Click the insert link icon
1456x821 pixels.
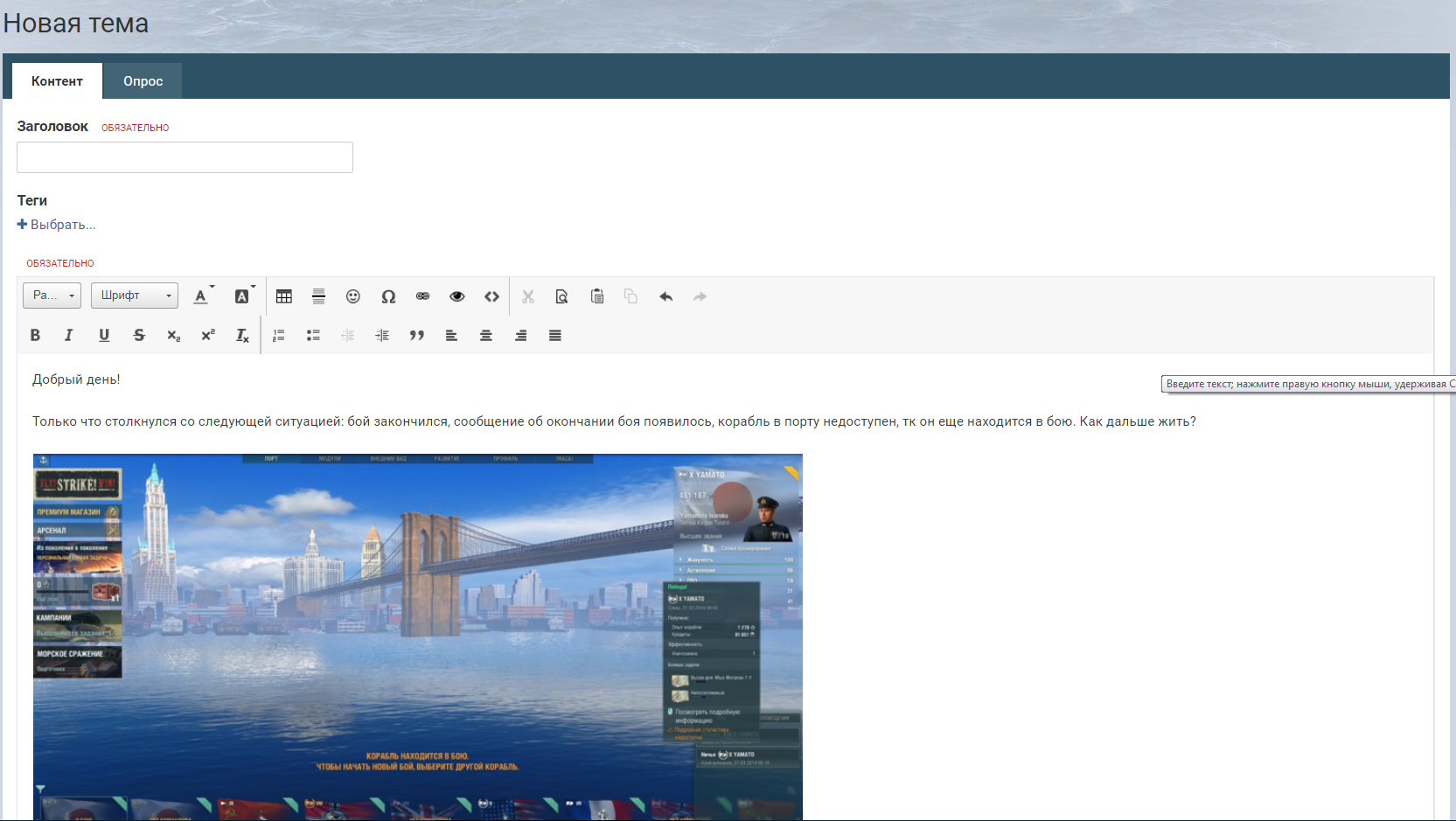422,296
